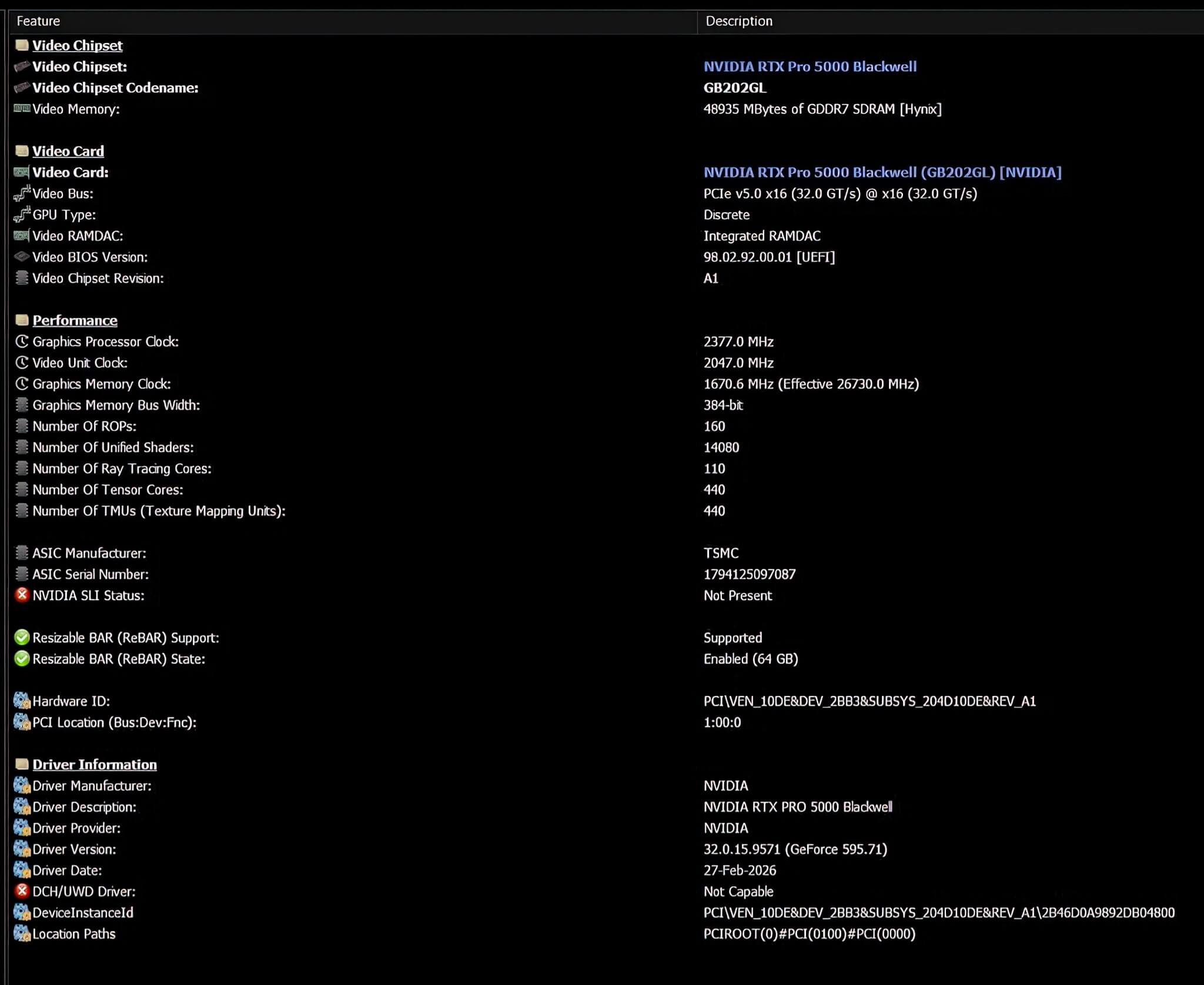
Task: Click the Video Bus connector icon
Action: click(22, 193)
